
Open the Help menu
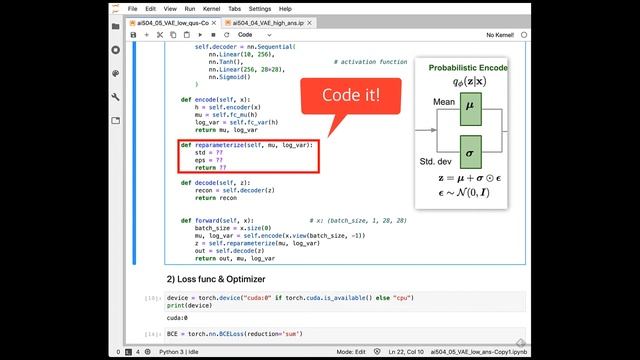click(285, 9)
